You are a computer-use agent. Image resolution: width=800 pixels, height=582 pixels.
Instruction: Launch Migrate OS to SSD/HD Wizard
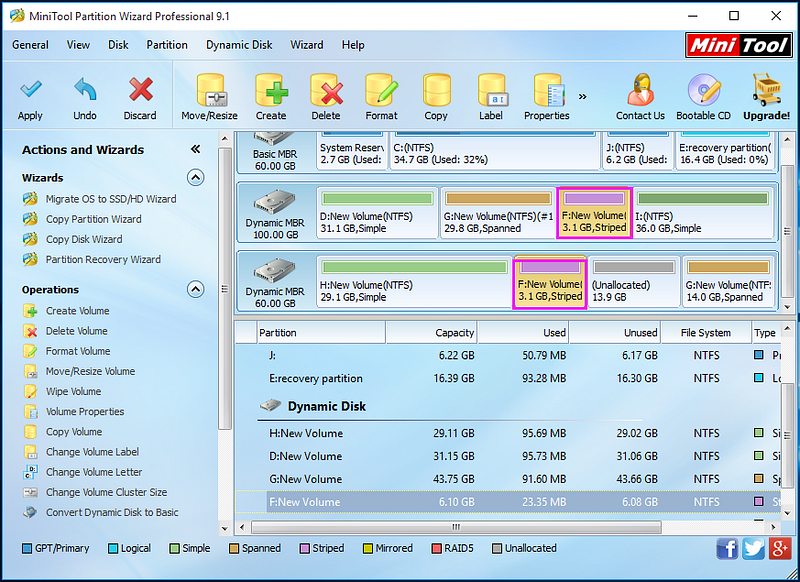tap(100, 199)
